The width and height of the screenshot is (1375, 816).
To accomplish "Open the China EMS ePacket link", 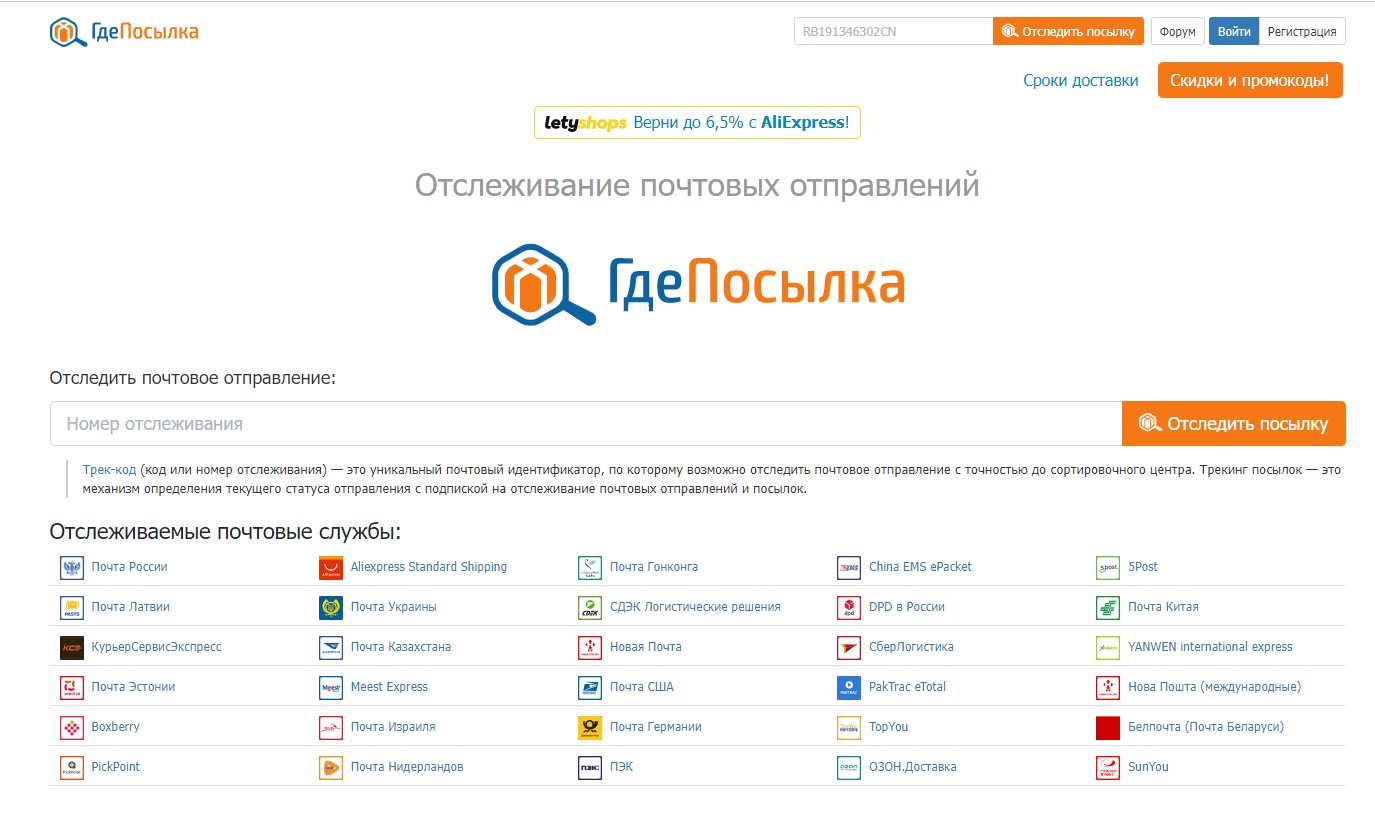I will click(x=920, y=567).
